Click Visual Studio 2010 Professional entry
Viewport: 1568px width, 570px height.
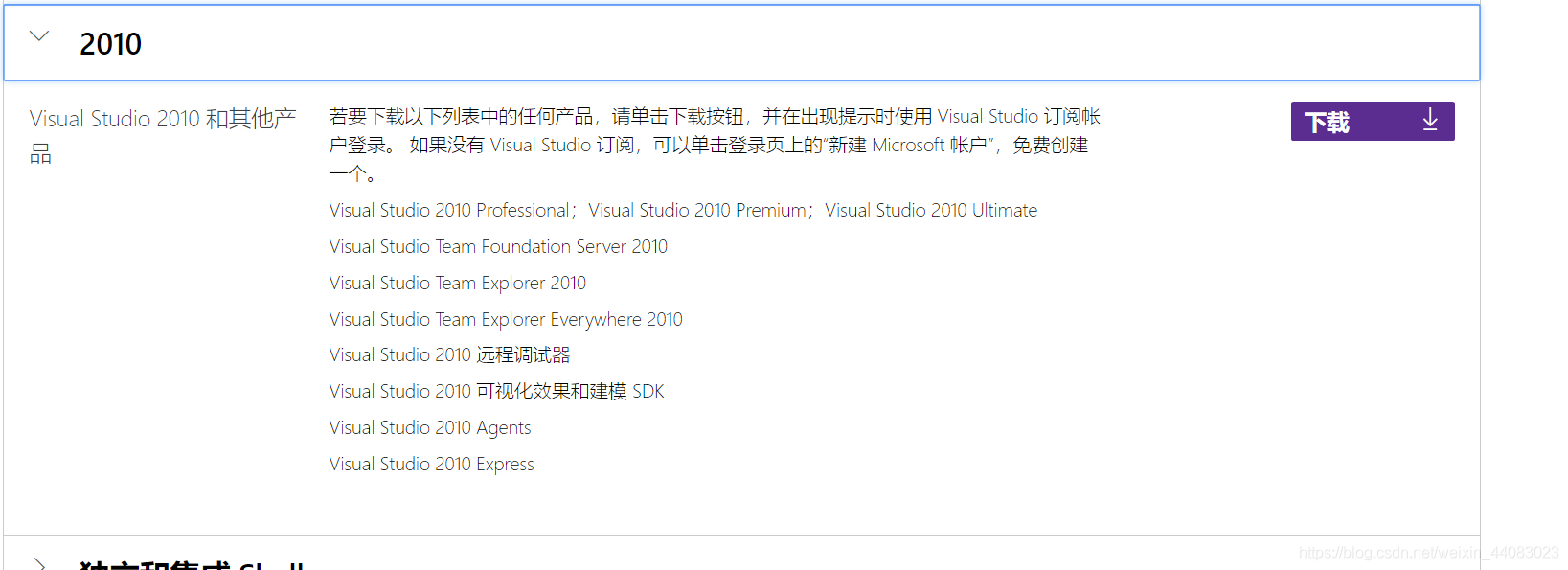(449, 210)
